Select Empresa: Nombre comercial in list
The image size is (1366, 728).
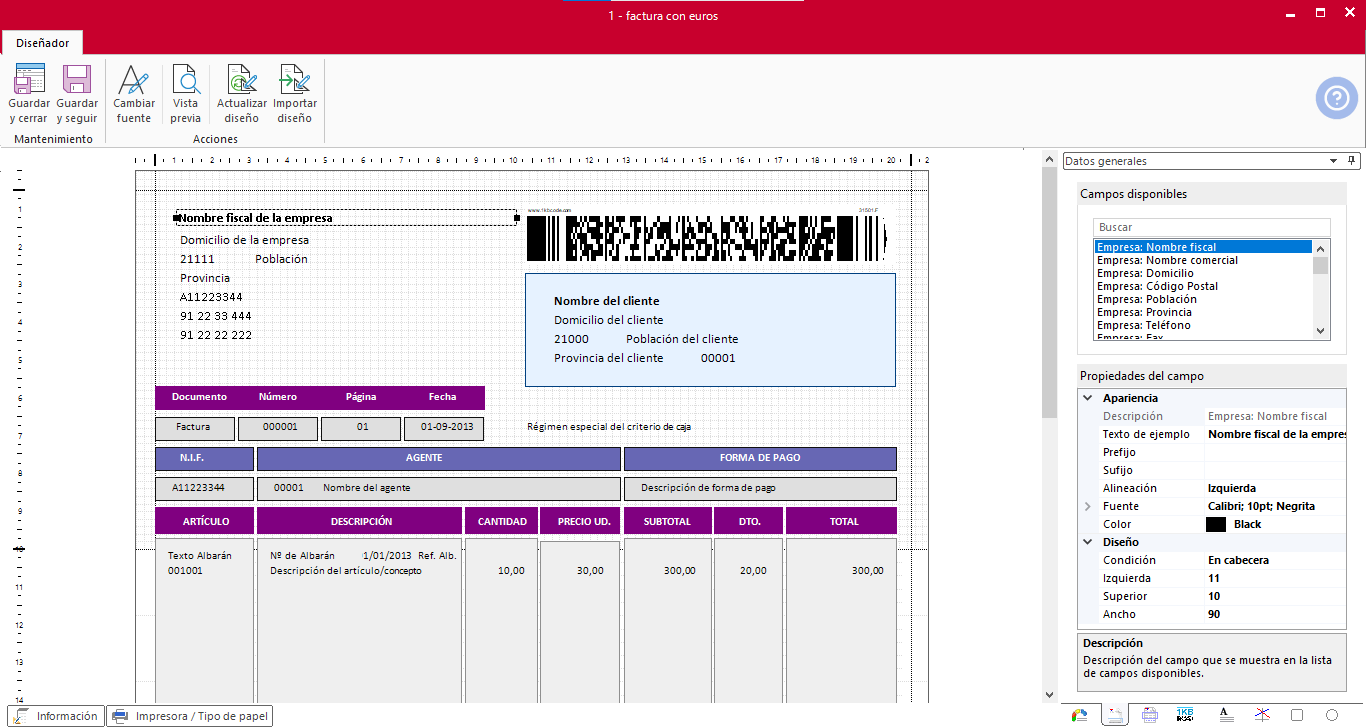[x=1203, y=260]
